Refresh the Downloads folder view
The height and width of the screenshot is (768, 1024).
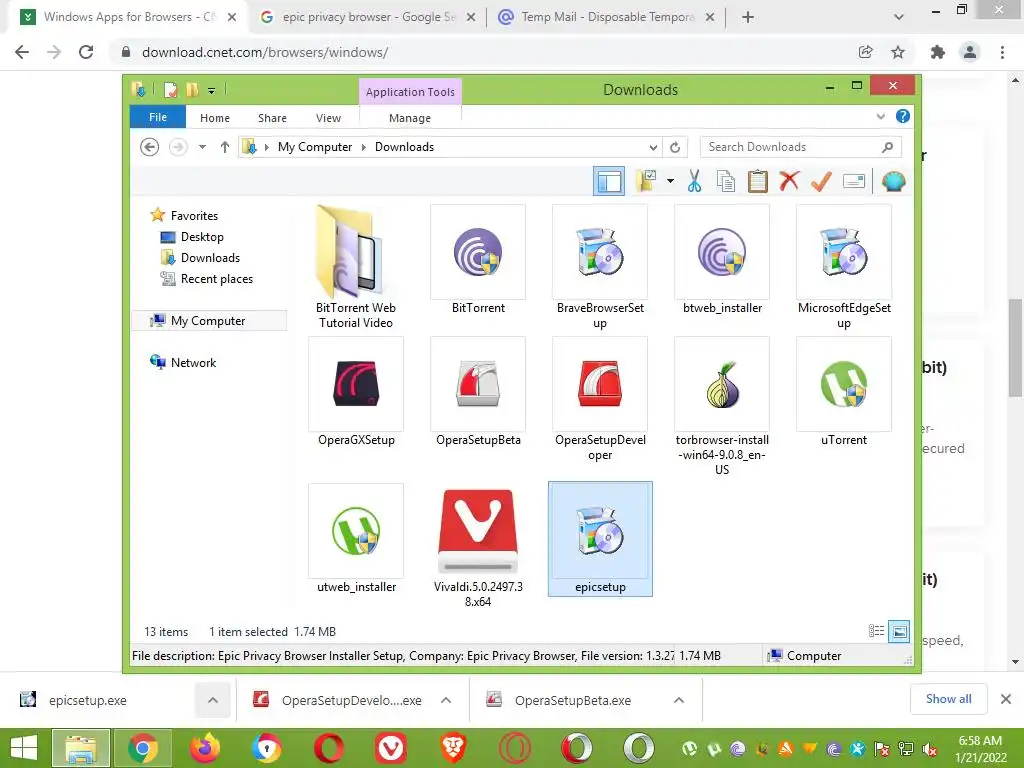[x=675, y=147]
